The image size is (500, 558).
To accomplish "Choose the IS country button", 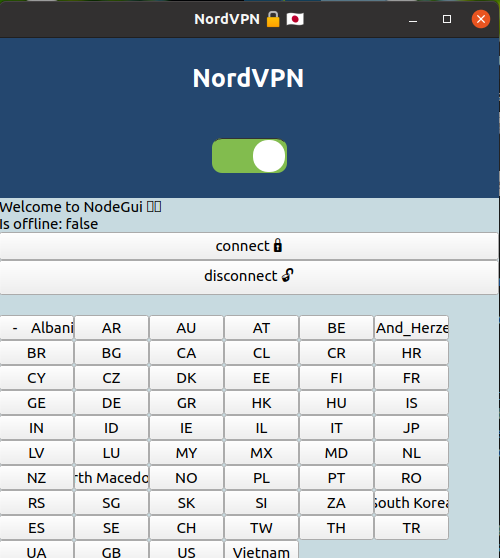I will [411, 403].
